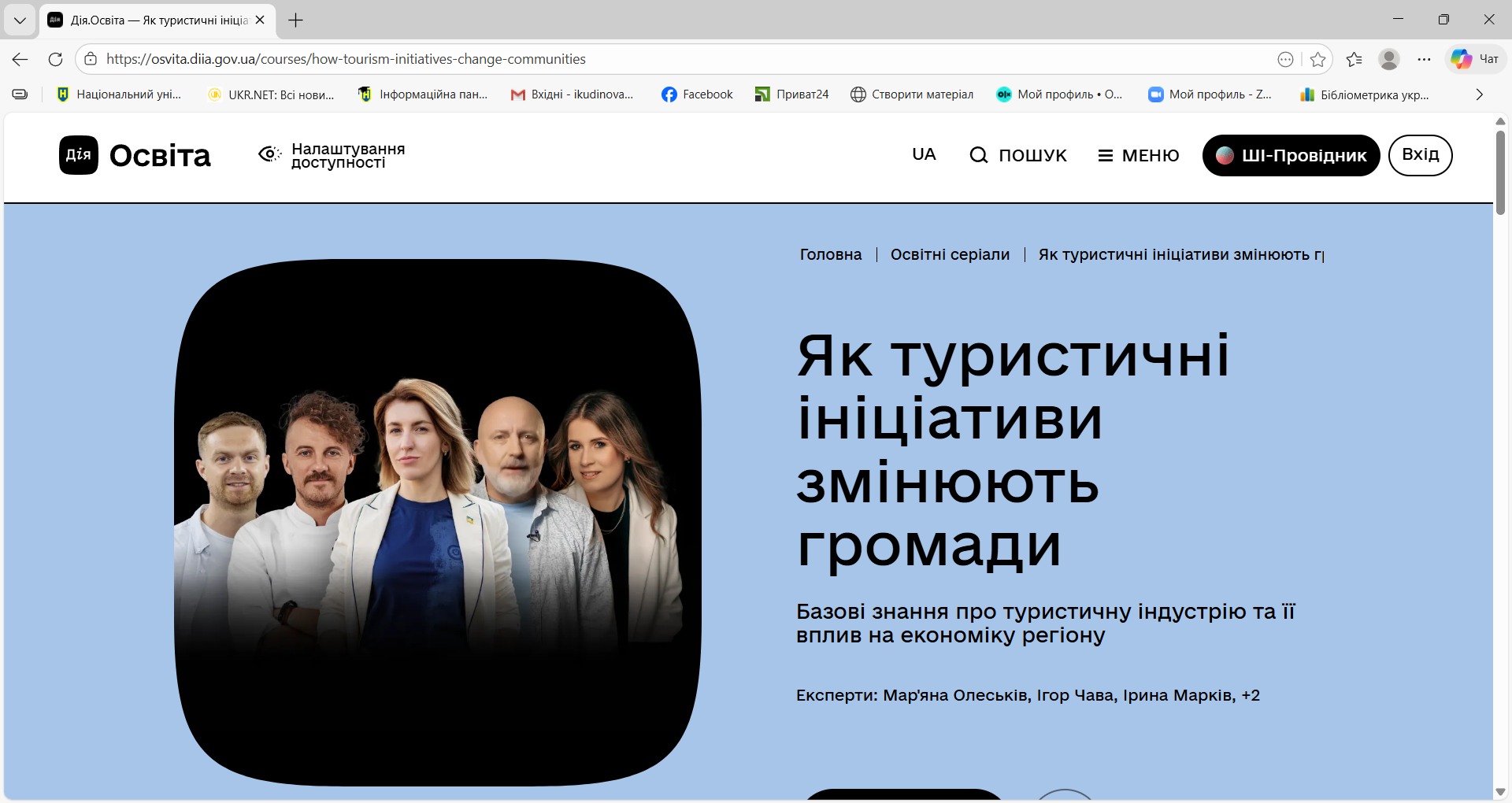Image resolution: width=1512 pixels, height=803 pixels.
Task: Open the Gmail Вхідні bookmark
Action: click(x=573, y=94)
